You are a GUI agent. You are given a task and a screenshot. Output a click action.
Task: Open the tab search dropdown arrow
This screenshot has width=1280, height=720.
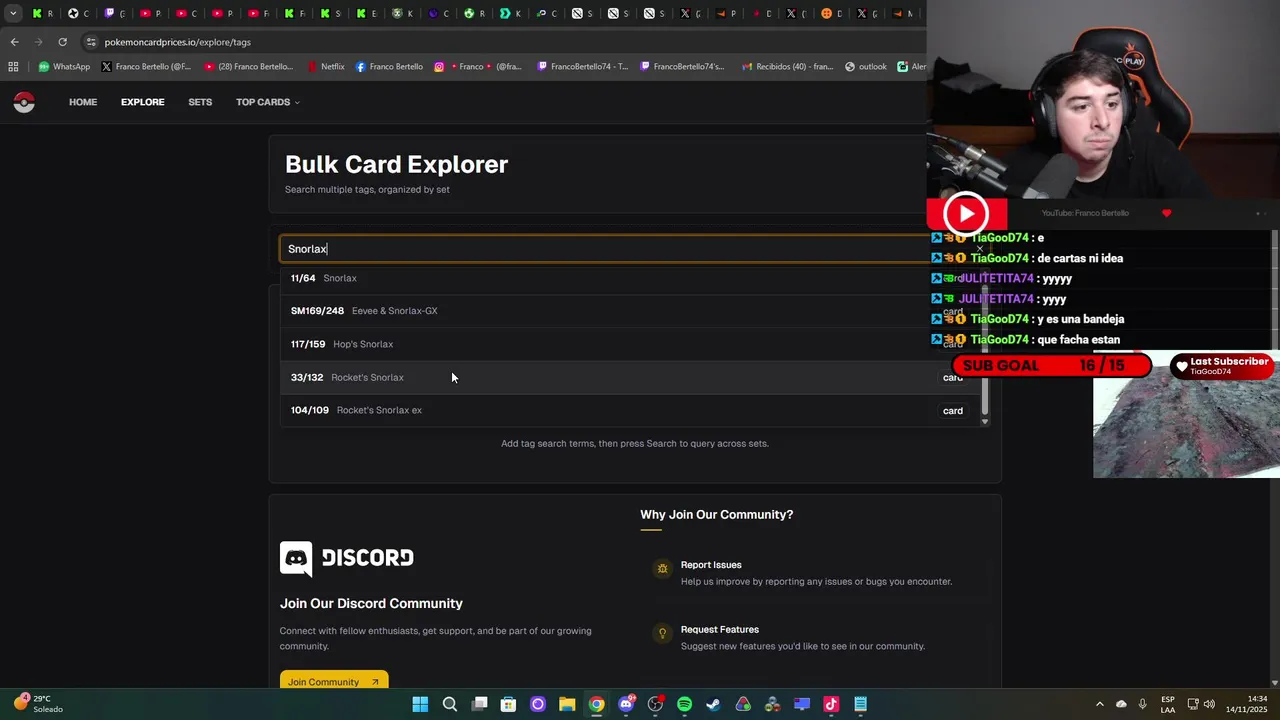click(x=13, y=13)
